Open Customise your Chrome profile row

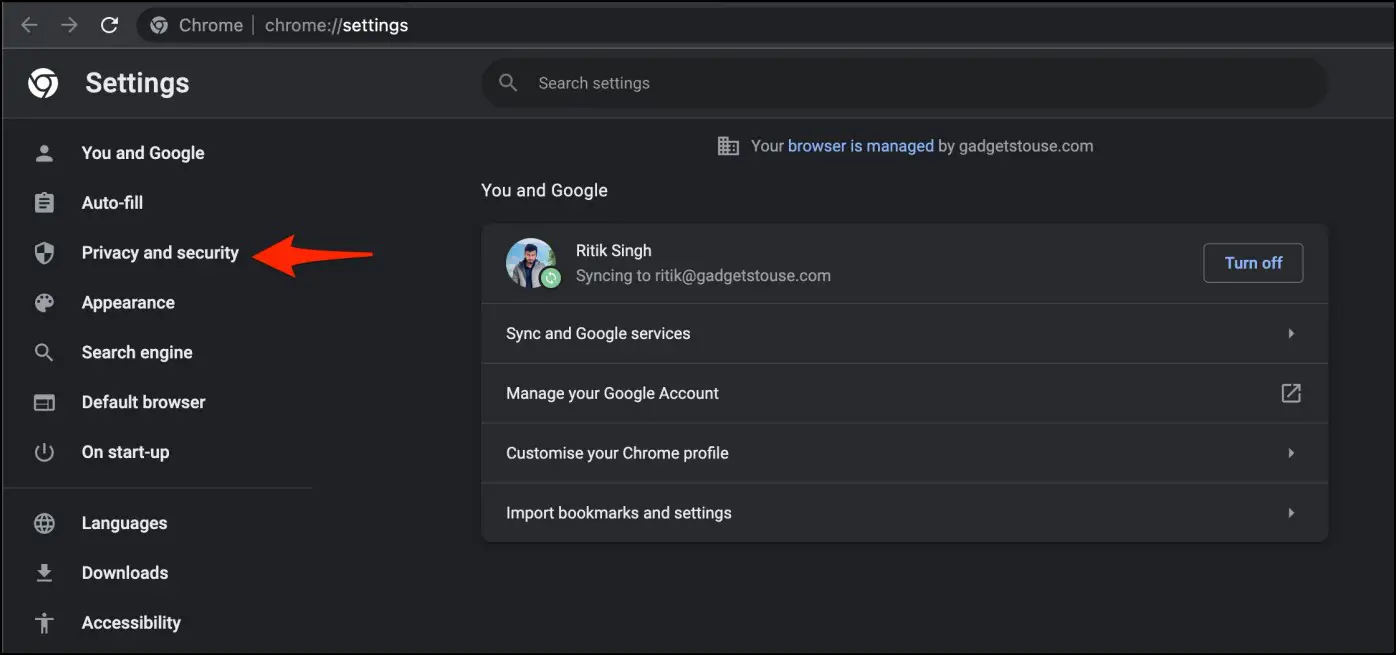(x=904, y=453)
